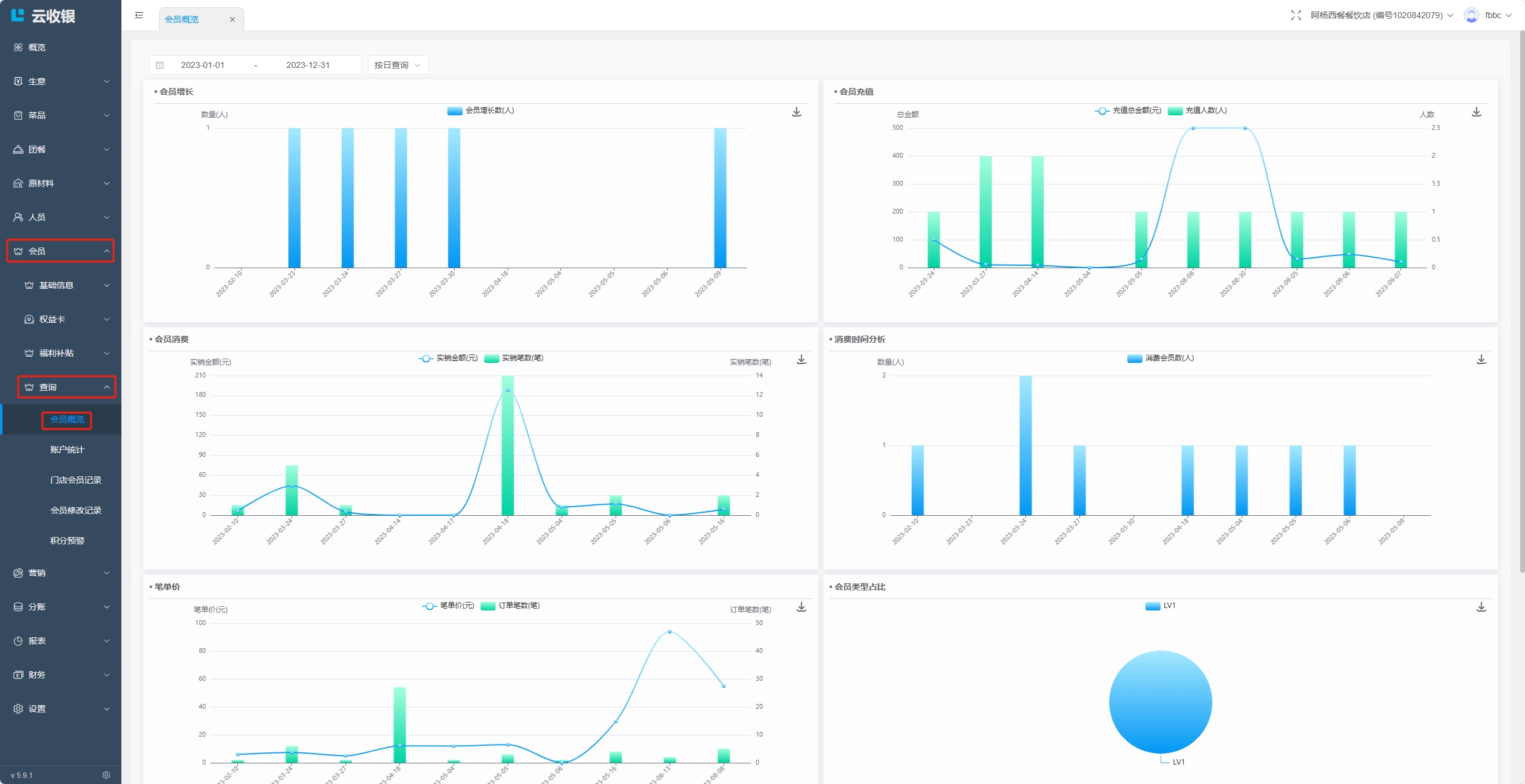
Task: Close the 会员概览 tab
Action: 232,19
